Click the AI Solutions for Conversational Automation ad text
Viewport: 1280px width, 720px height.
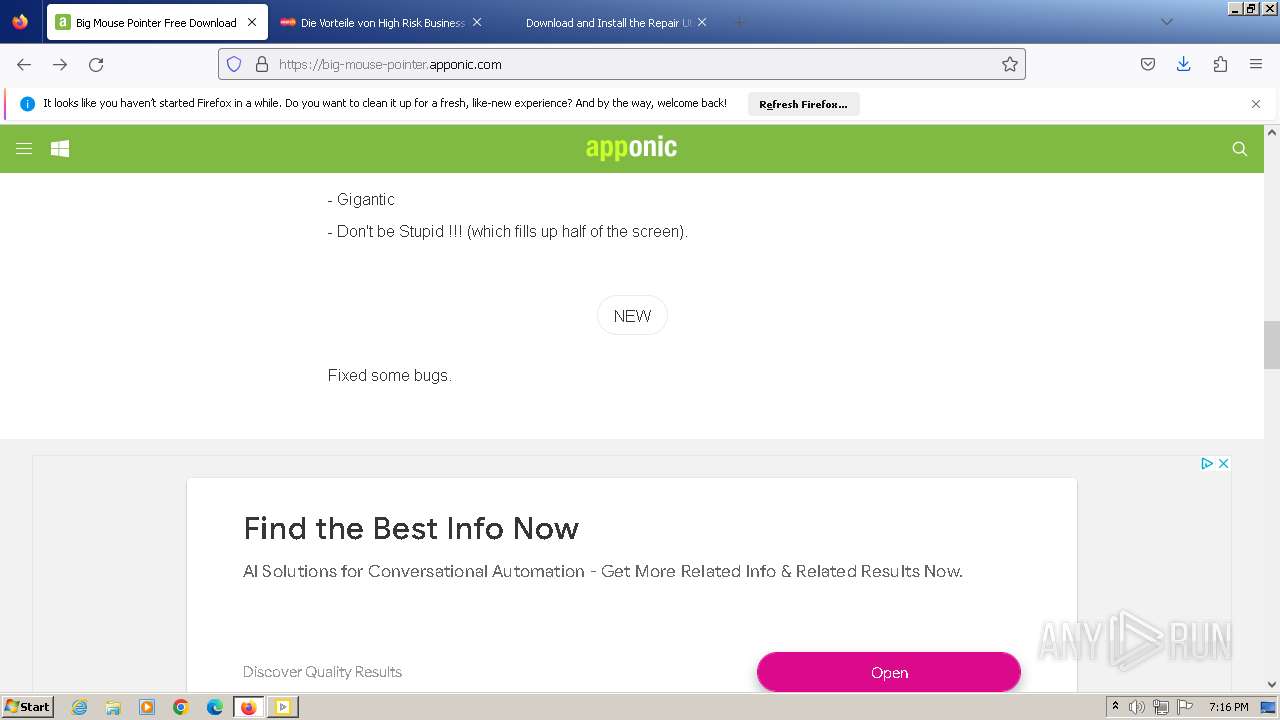click(x=603, y=571)
